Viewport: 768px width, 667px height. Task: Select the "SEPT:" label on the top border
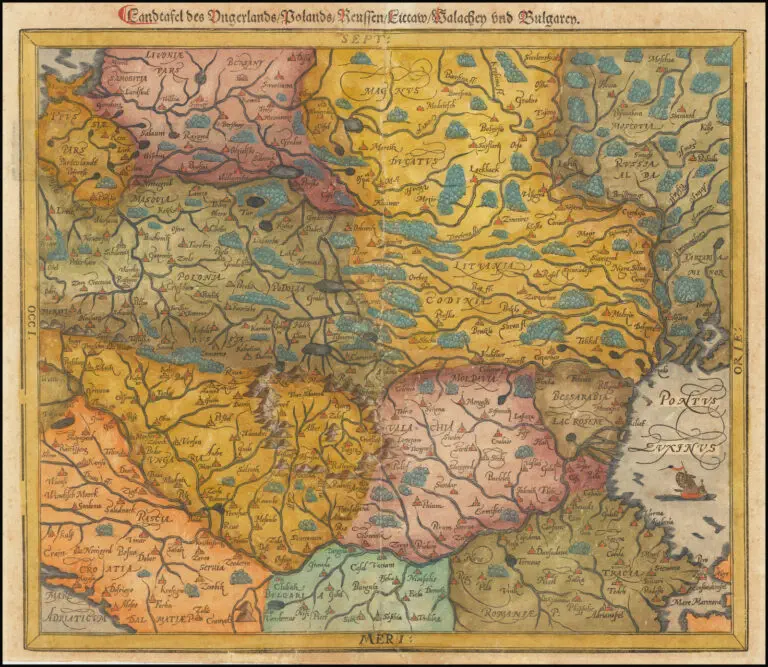tap(365, 38)
